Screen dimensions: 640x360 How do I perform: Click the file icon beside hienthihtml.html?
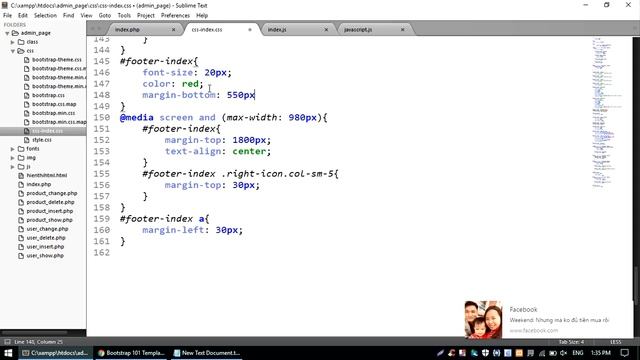pyautogui.click(x=21, y=176)
